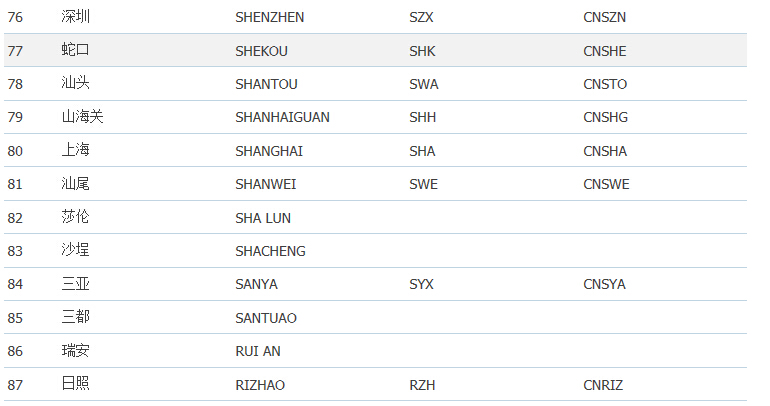The width and height of the screenshot is (770, 406).
Task: Click the Chinese name 蛇口
Action: (x=75, y=51)
